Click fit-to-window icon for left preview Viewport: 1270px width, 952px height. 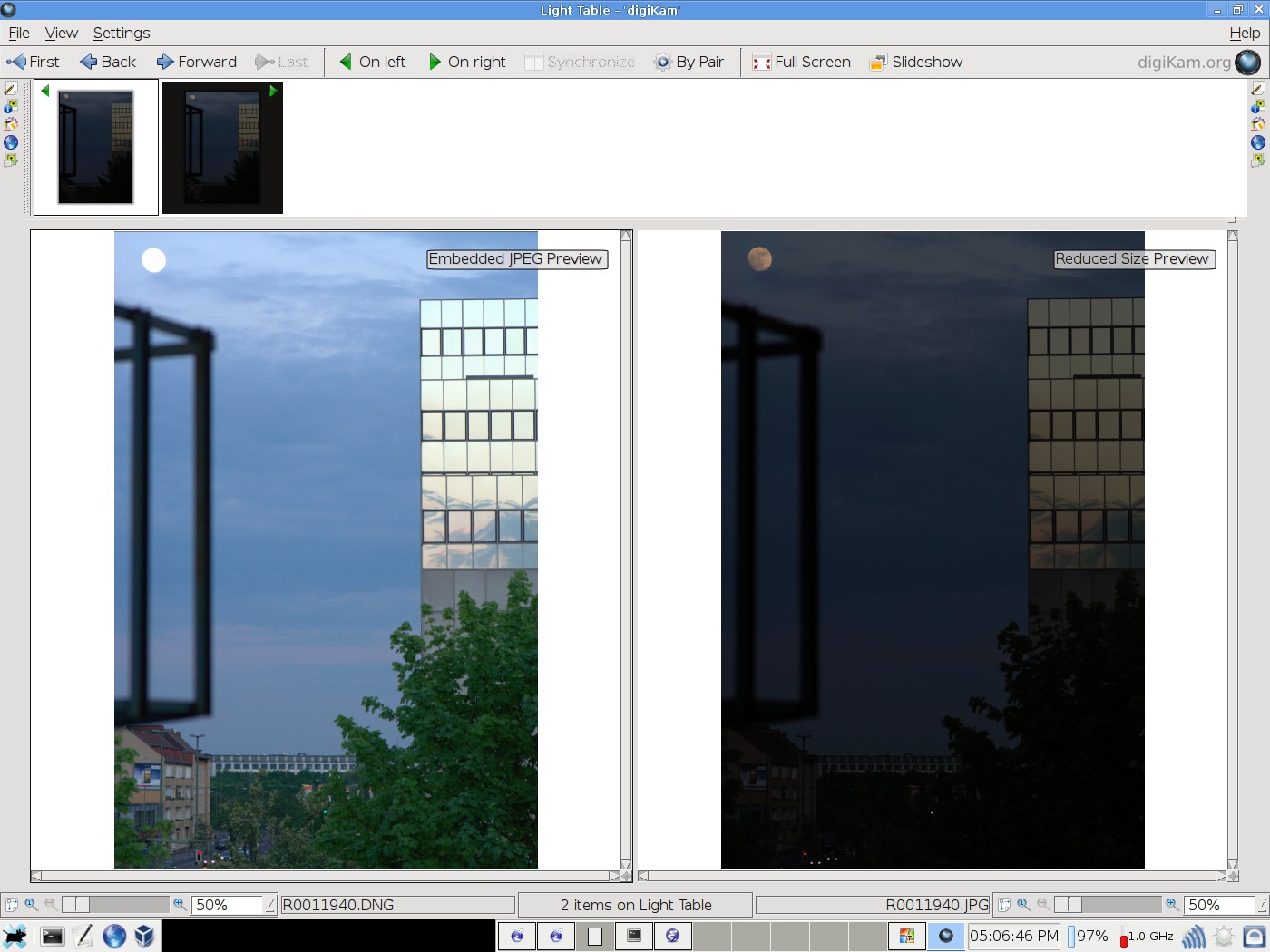(x=12, y=905)
